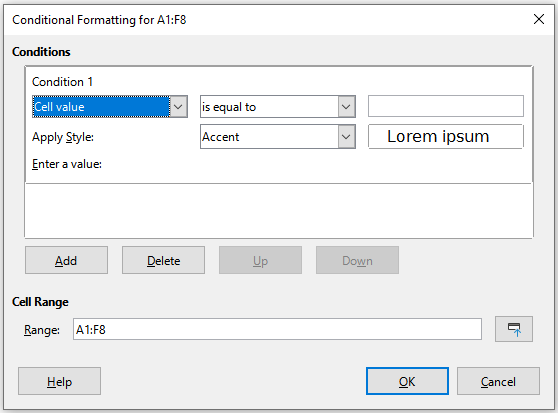This screenshot has height=413, width=558.
Task: Click the Lorem ipsum style preview
Action: pos(446,137)
